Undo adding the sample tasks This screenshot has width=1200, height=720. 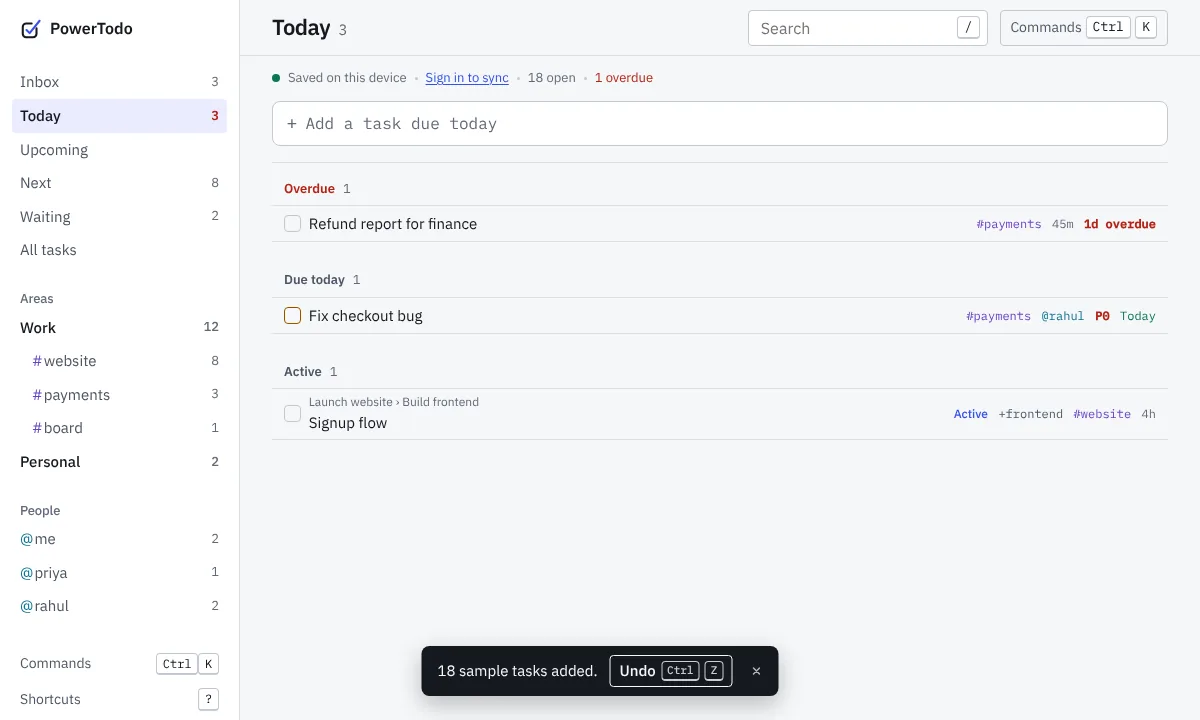tap(671, 671)
